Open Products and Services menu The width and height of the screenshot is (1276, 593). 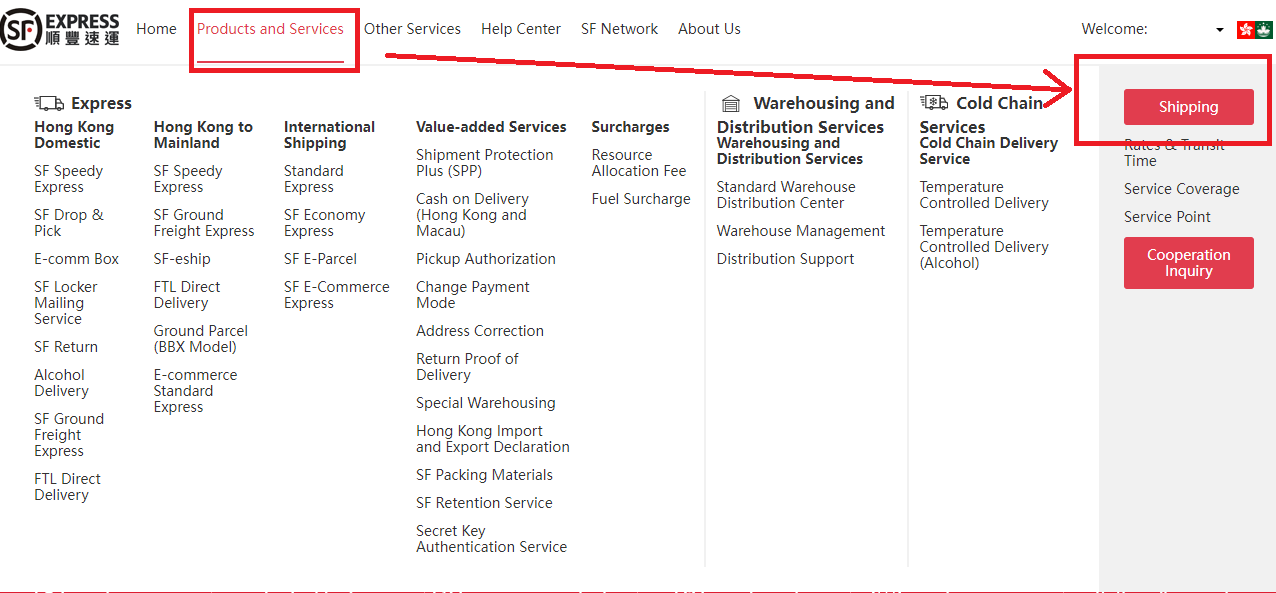click(x=270, y=29)
